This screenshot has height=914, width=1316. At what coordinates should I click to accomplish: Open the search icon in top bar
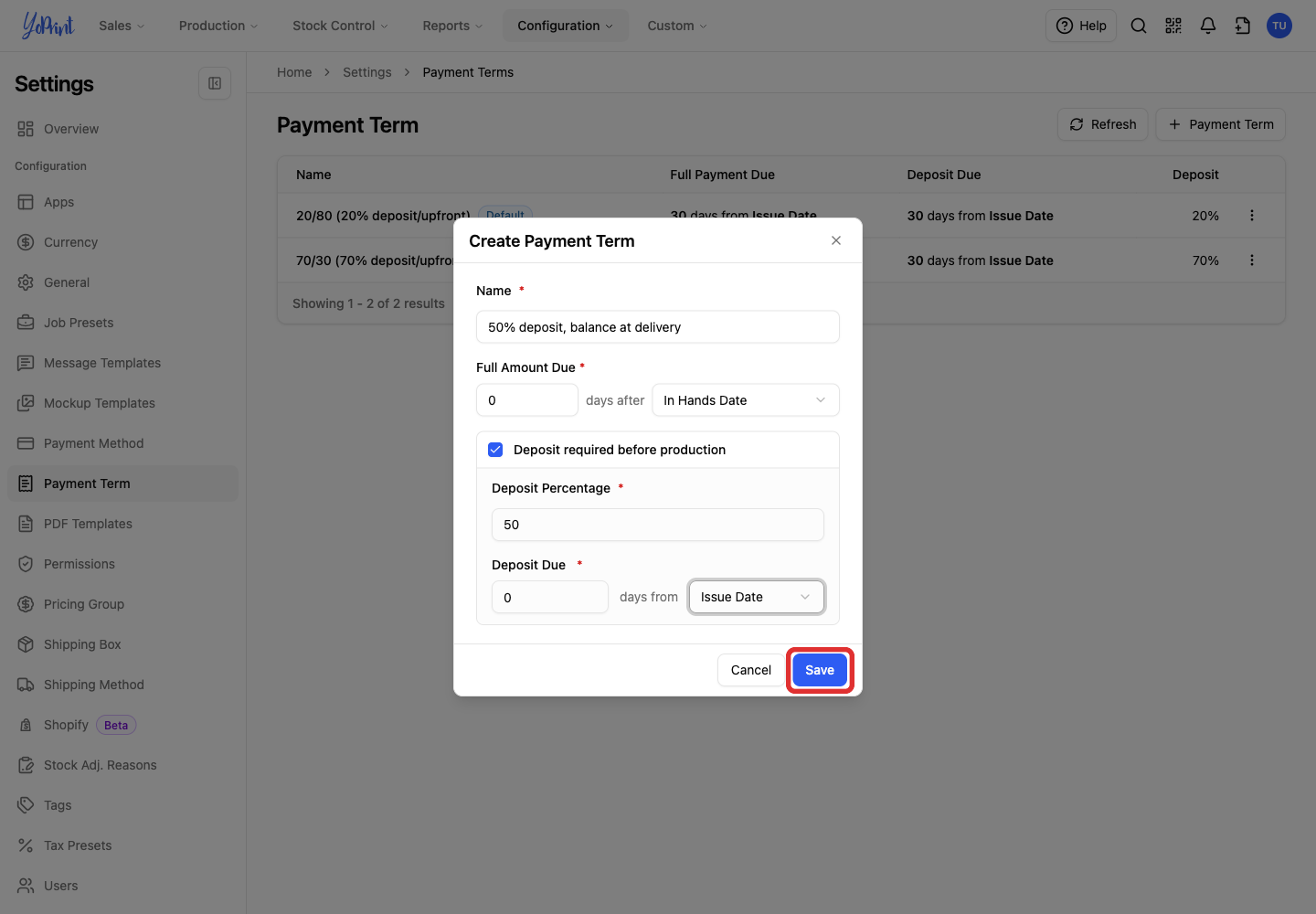tap(1139, 26)
